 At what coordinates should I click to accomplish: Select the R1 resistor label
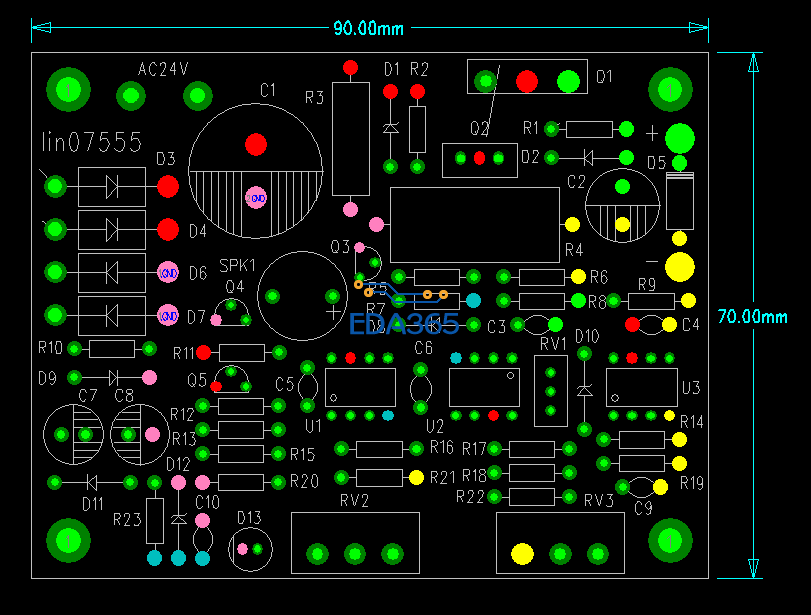pyautogui.click(x=531, y=128)
